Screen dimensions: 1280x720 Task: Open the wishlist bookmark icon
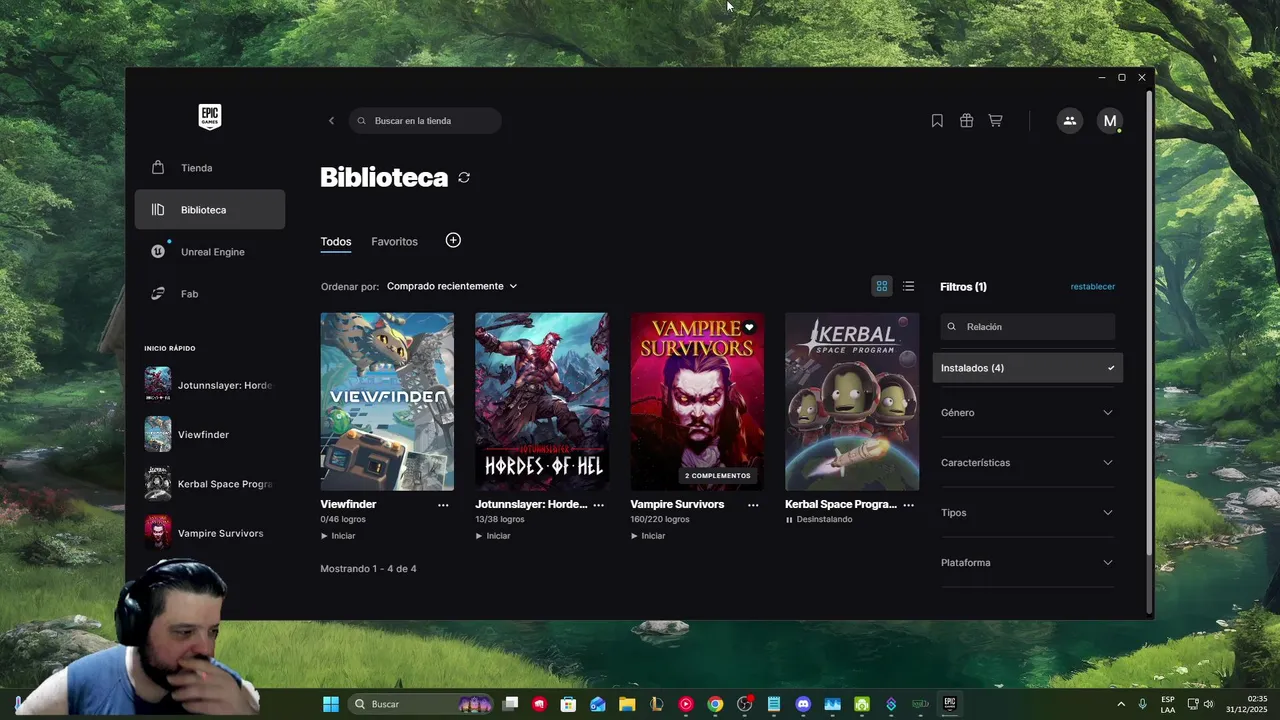pos(937,121)
